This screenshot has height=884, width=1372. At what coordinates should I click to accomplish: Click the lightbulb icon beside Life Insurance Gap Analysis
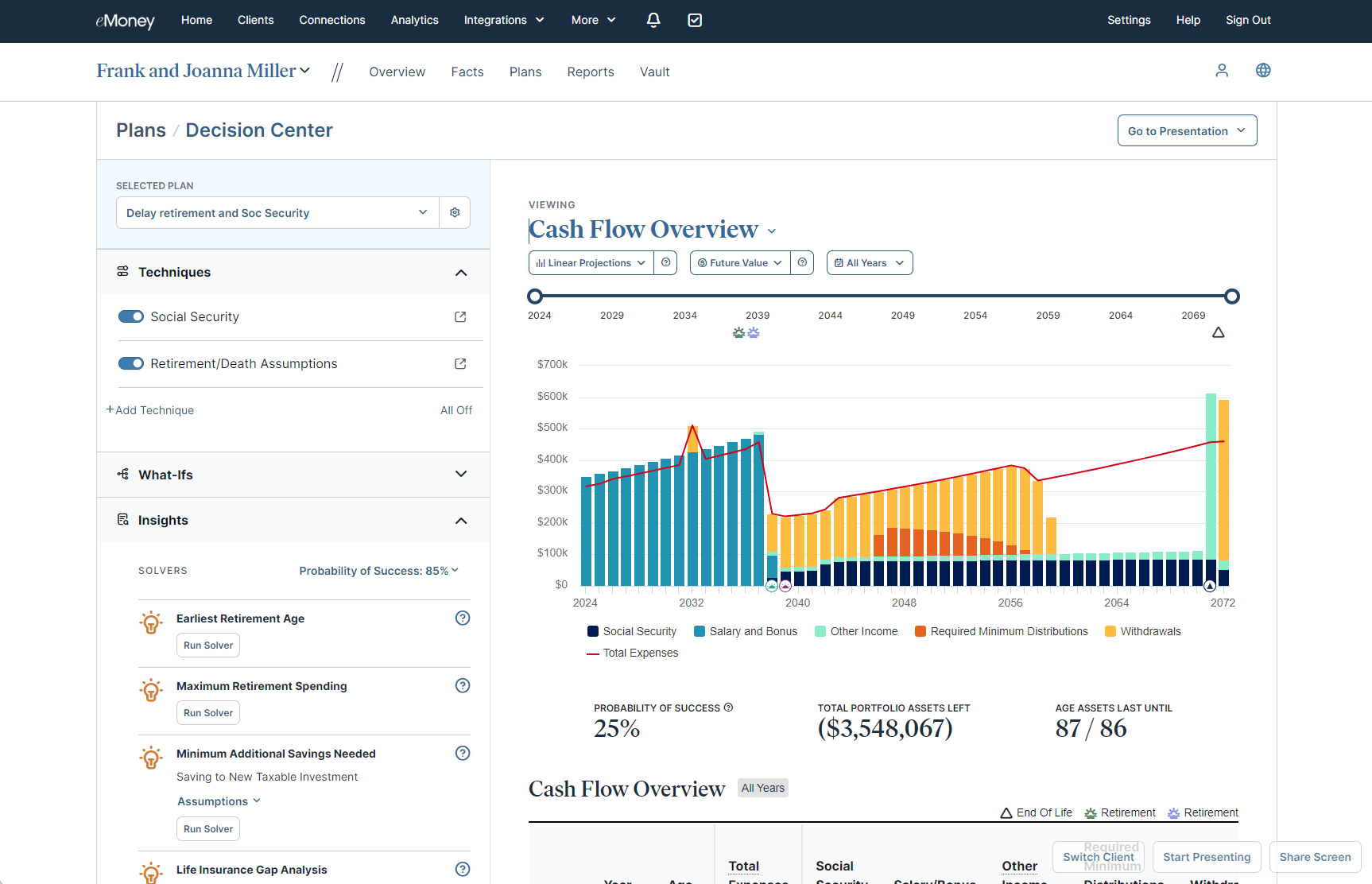pos(151,872)
